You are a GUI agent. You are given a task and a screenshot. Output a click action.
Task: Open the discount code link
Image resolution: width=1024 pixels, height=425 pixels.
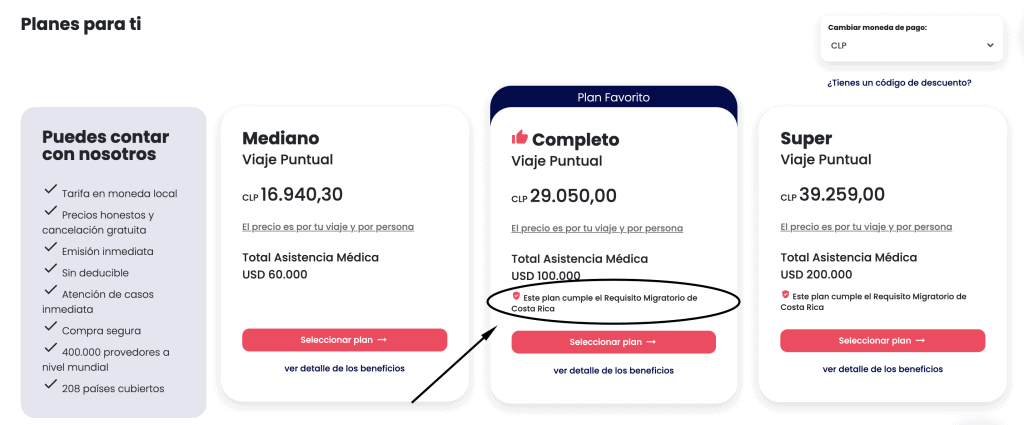(x=899, y=83)
